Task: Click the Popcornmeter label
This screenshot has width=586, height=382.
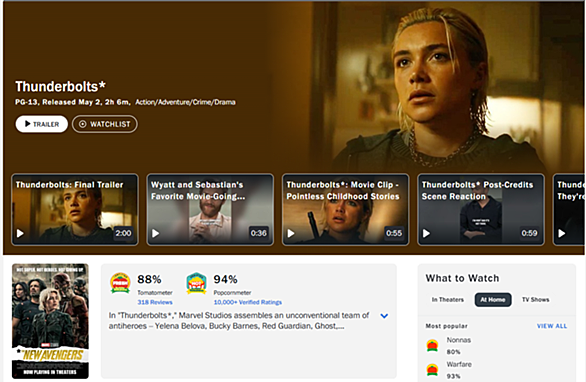Action: [232, 293]
